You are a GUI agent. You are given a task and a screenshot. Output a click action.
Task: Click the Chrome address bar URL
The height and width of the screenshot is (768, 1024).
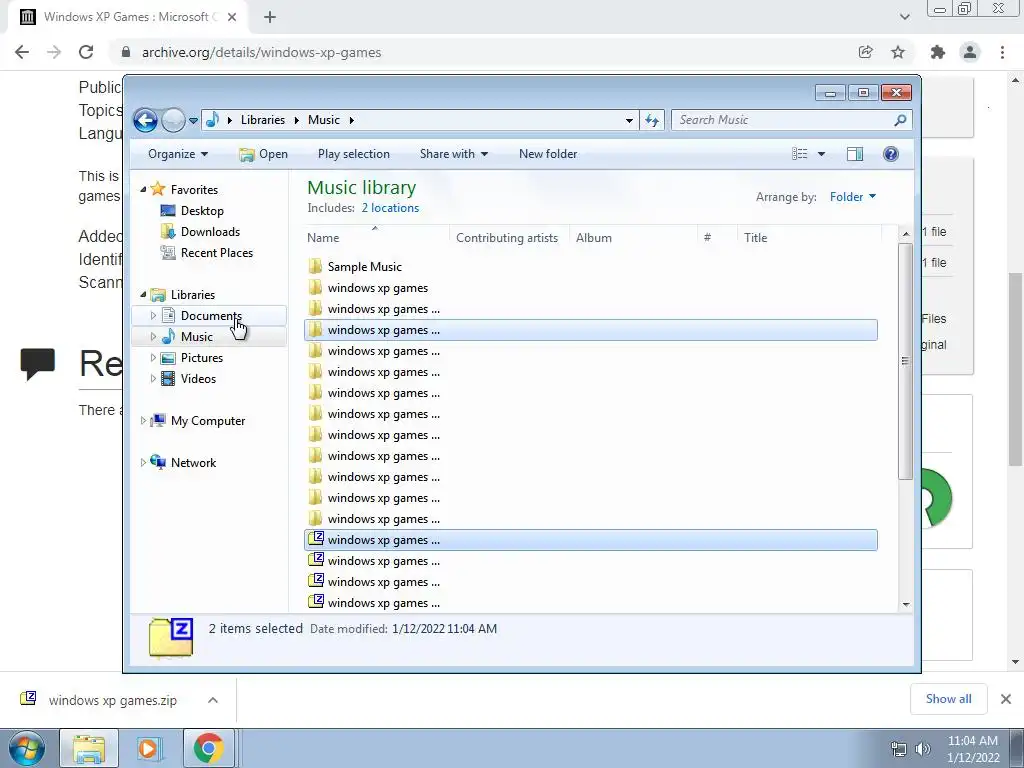coord(261,52)
